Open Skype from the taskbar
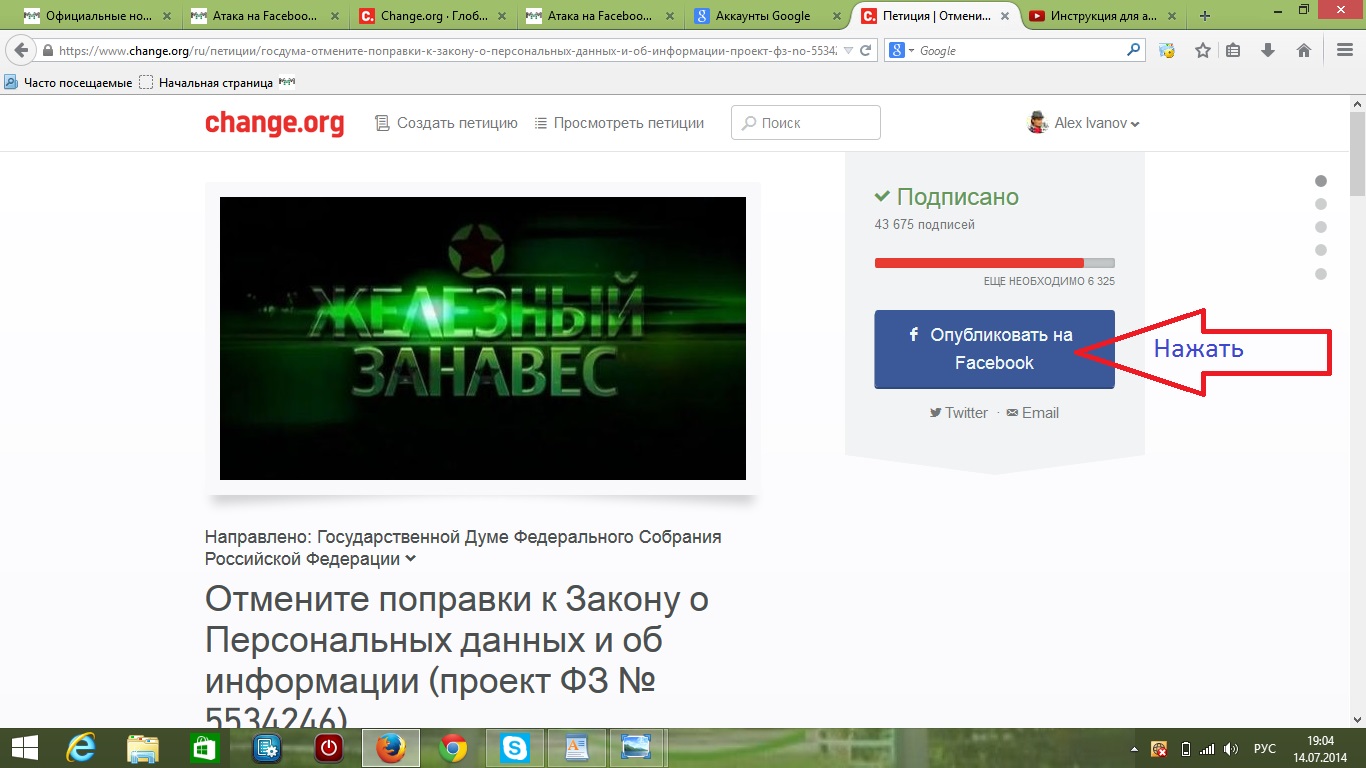The height and width of the screenshot is (768, 1366). 515,748
